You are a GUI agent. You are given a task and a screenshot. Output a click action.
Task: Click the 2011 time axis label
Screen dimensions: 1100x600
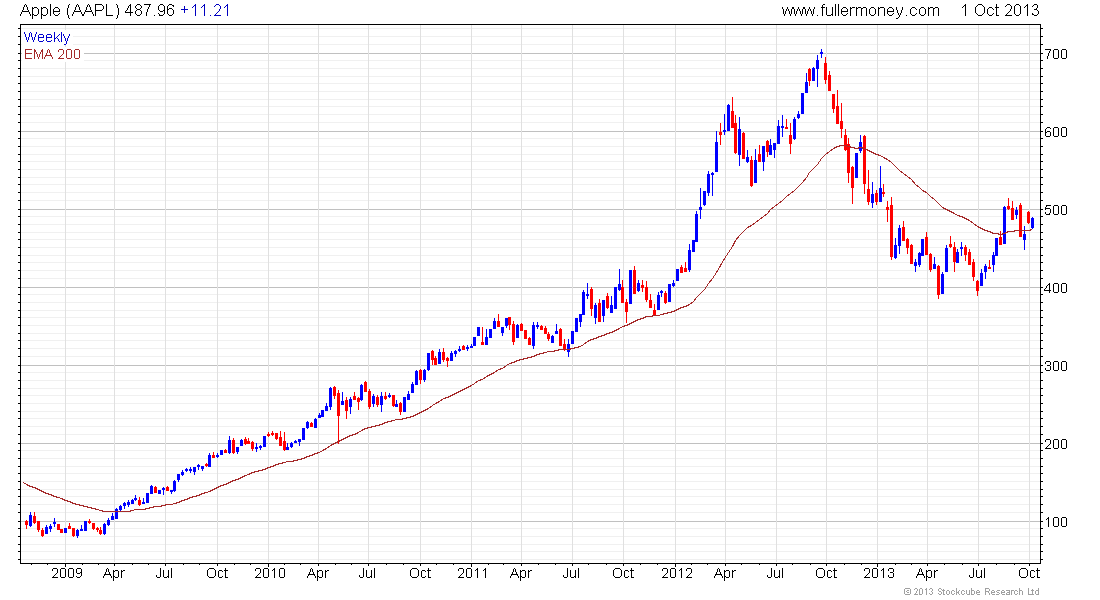tap(472, 573)
